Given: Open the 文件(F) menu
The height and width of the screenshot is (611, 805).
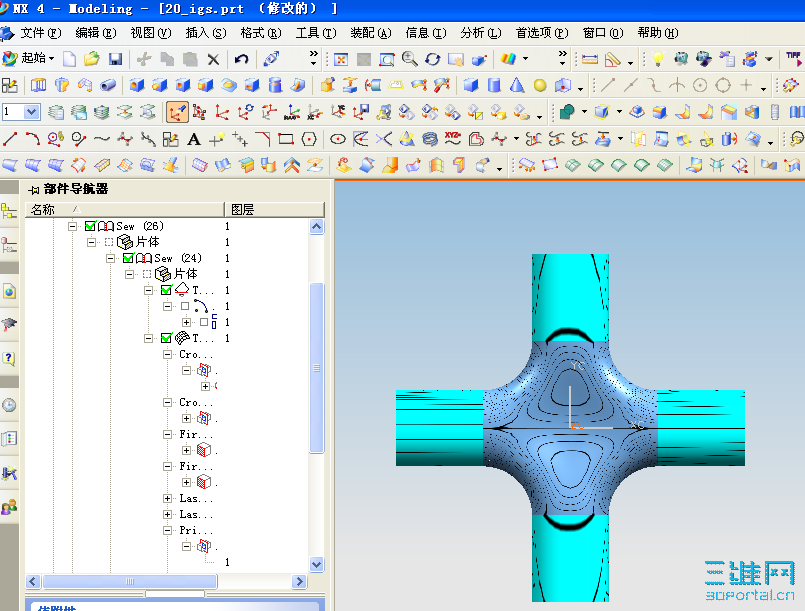Looking at the screenshot, I should [x=40, y=33].
